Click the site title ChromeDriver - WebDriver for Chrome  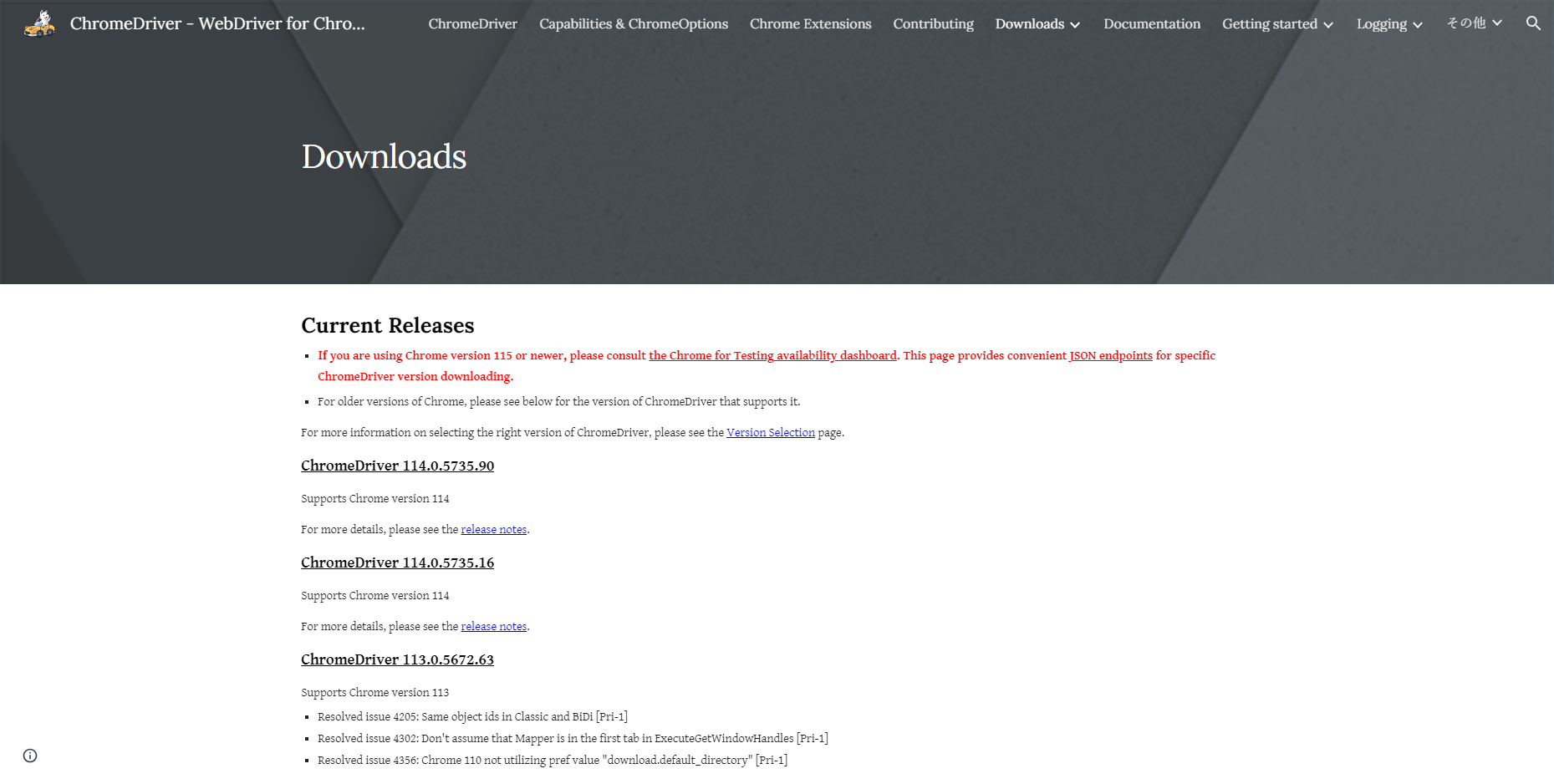pos(218,23)
